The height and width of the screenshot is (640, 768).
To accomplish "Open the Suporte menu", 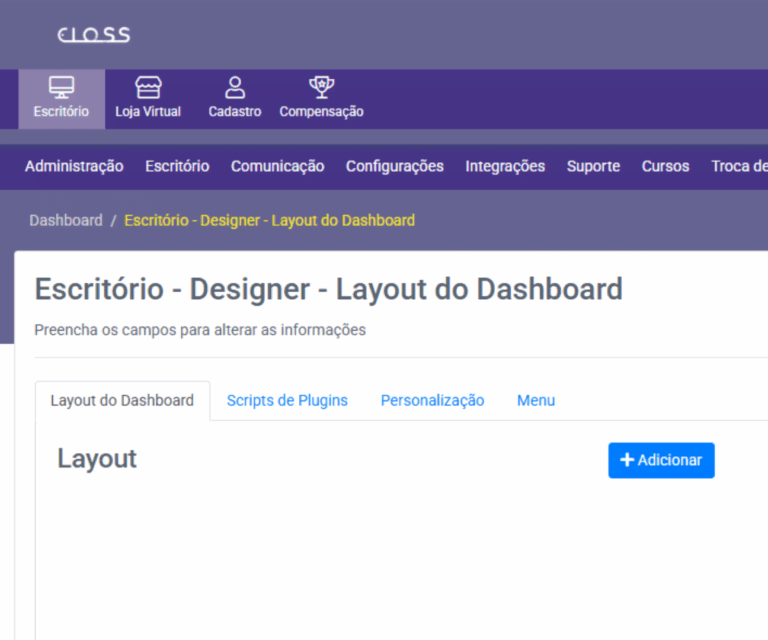I will coord(593,166).
